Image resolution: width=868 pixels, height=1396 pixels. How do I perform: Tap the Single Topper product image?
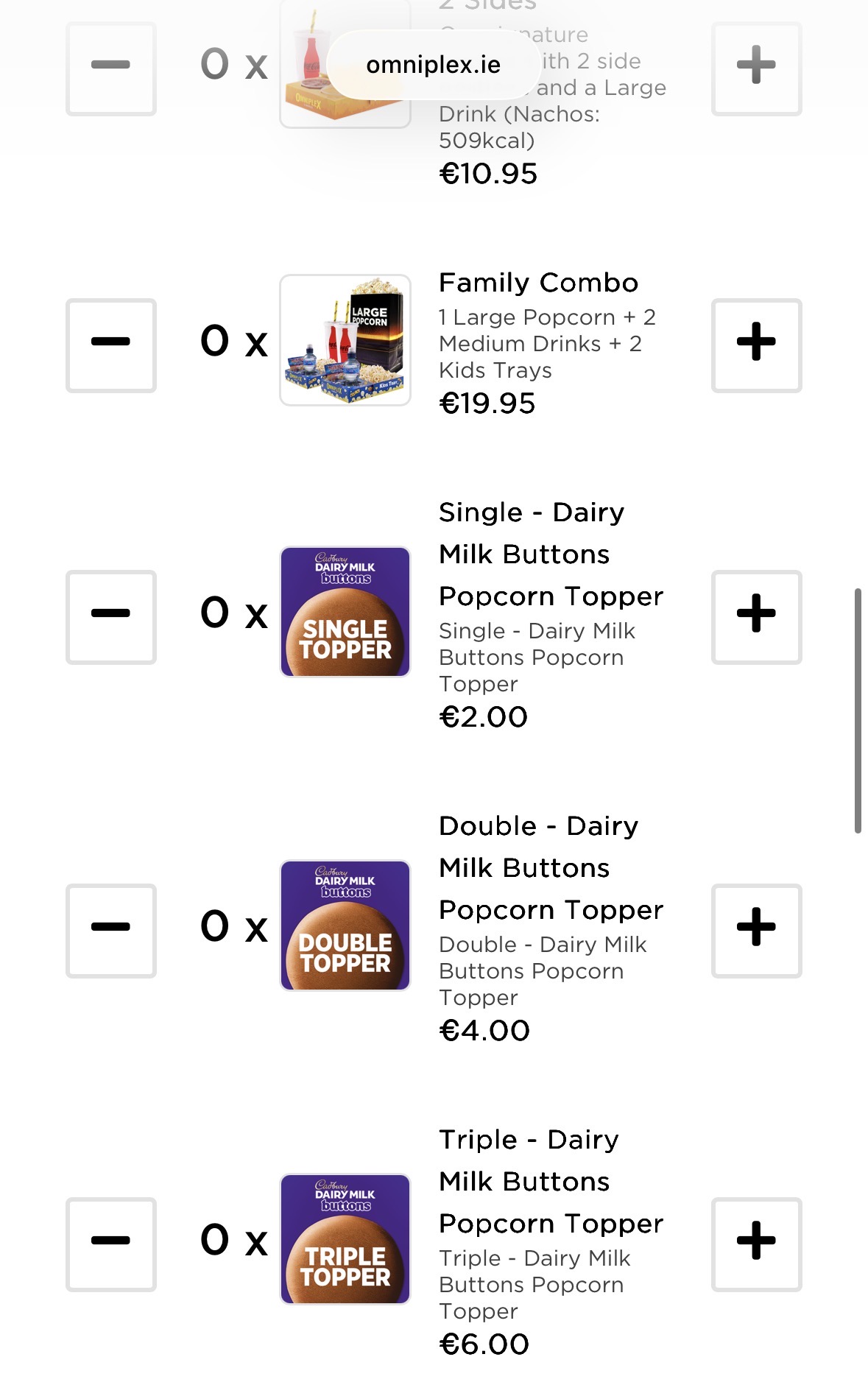point(345,612)
